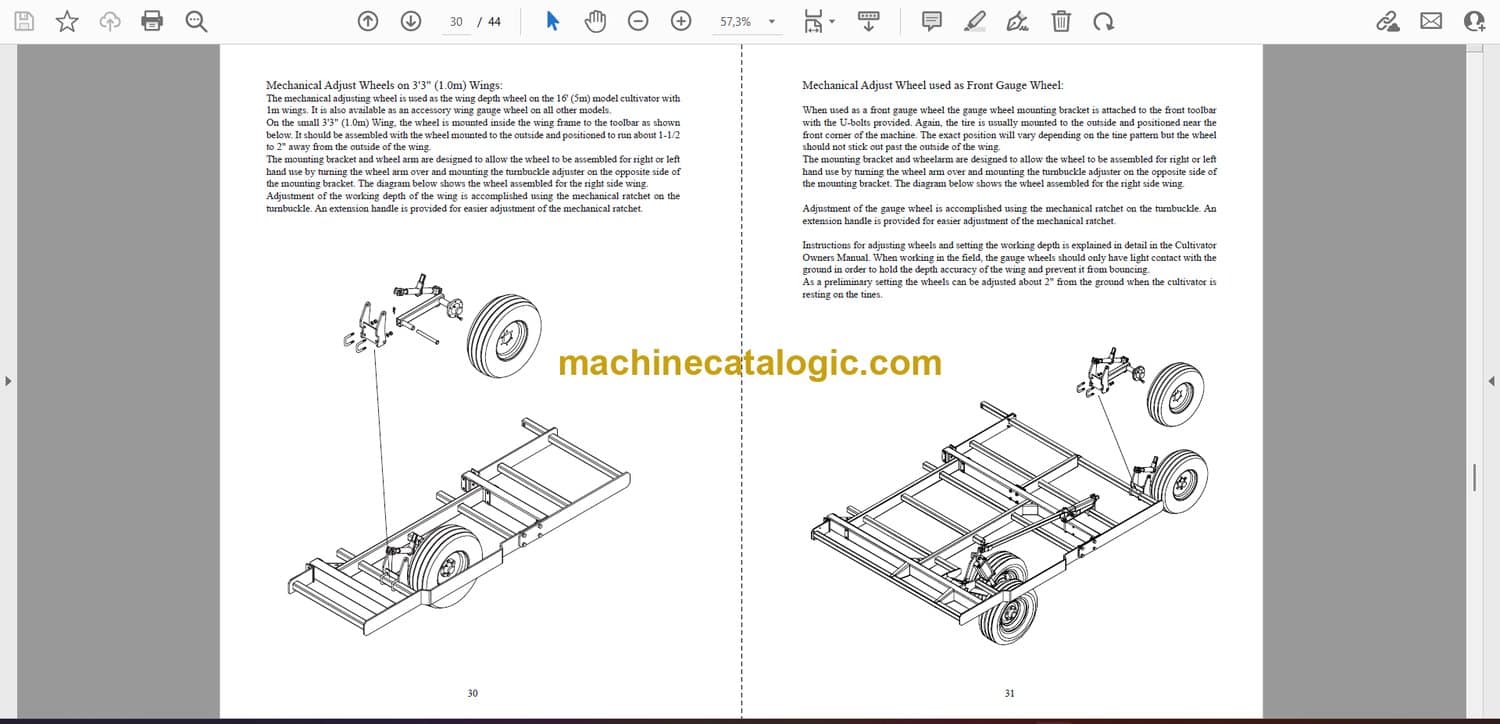The width and height of the screenshot is (1500, 724).
Task: Click the vertical scrollbar thumb
Action: tap(1474, 477)
